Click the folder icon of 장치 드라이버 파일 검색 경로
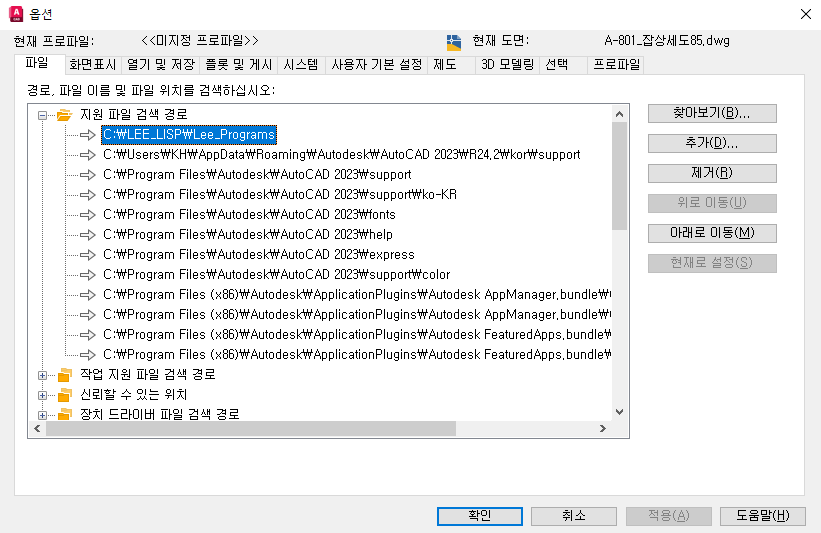This screenshot has width=821, height=533. tap(65, 415)
